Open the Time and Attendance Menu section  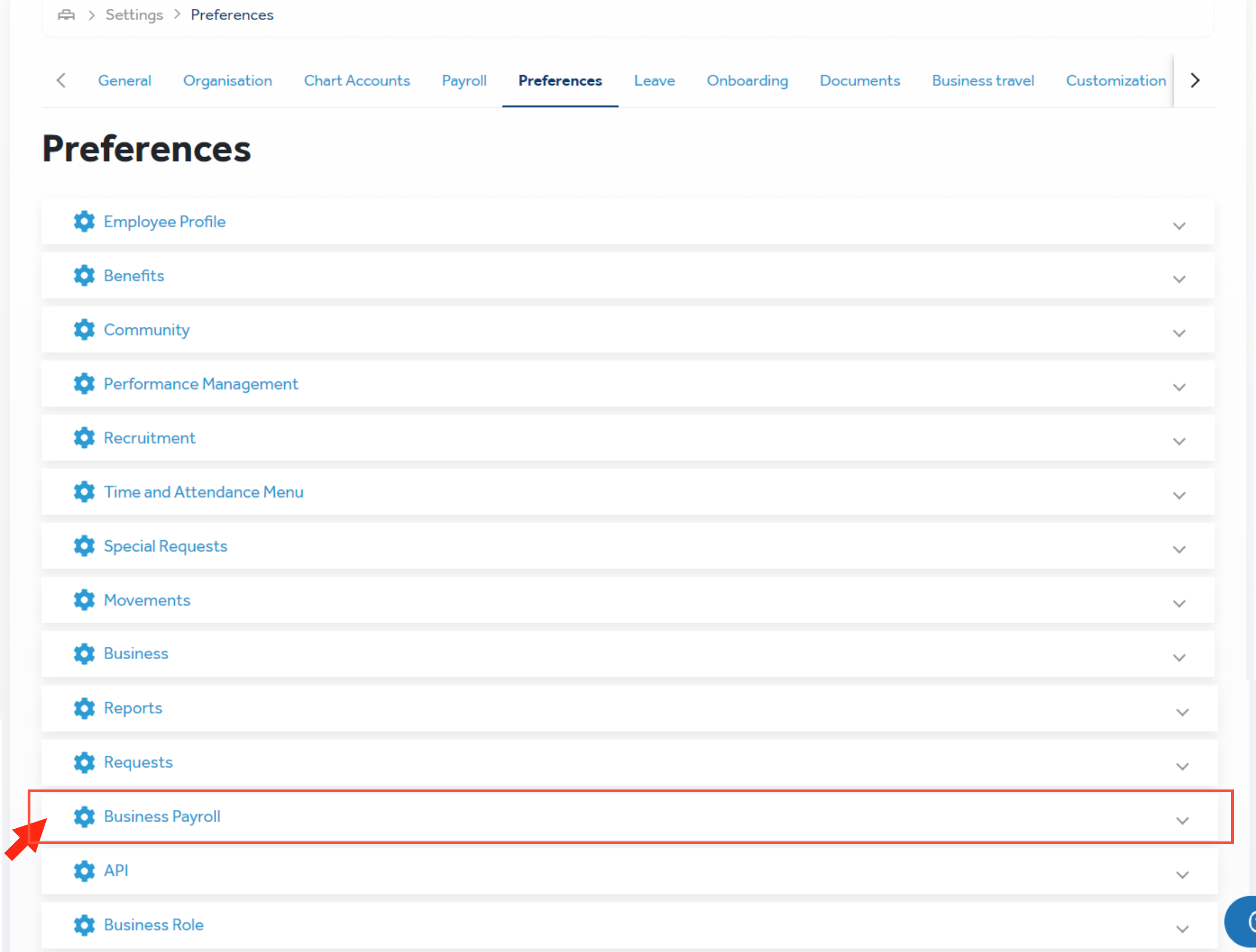(204, 491)
